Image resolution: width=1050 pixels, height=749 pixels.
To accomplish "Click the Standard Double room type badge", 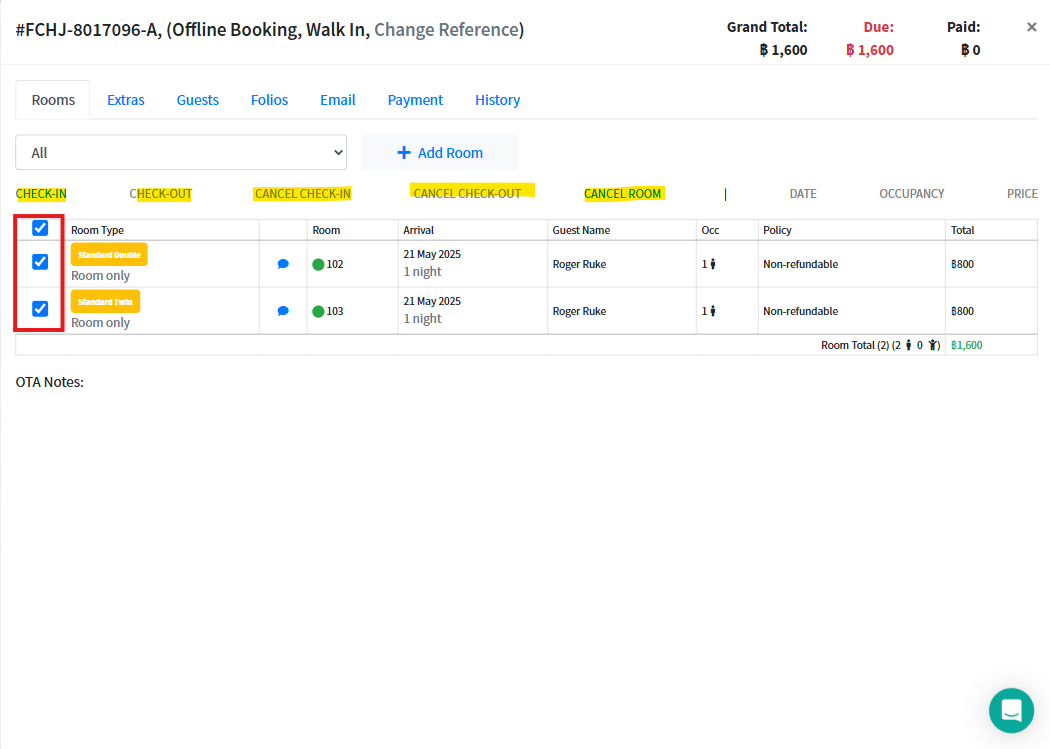I will 109,255.
